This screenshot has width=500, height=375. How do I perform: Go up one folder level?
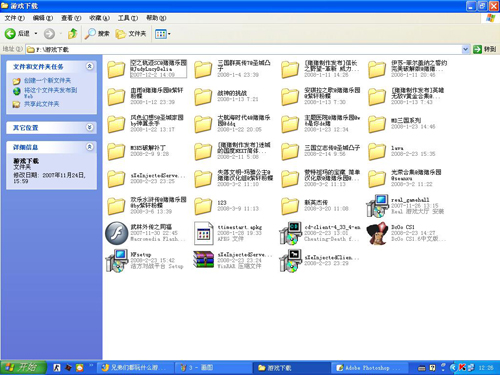72,33
